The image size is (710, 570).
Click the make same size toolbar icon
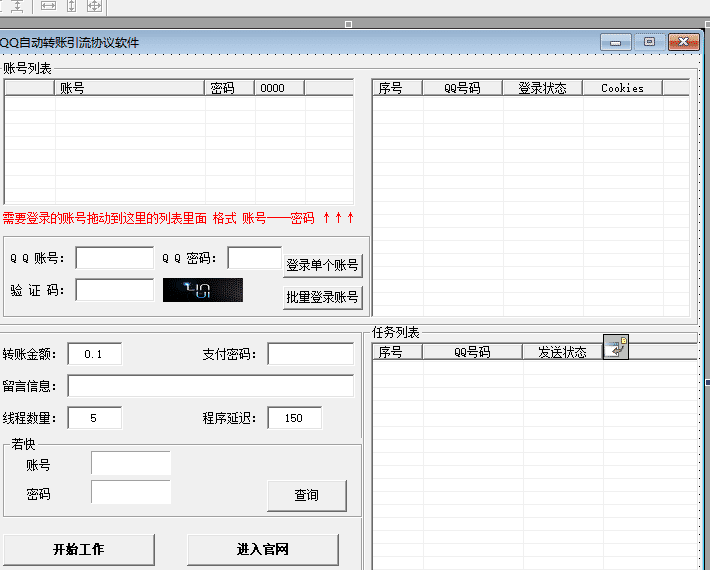click(x=95, y=6)
